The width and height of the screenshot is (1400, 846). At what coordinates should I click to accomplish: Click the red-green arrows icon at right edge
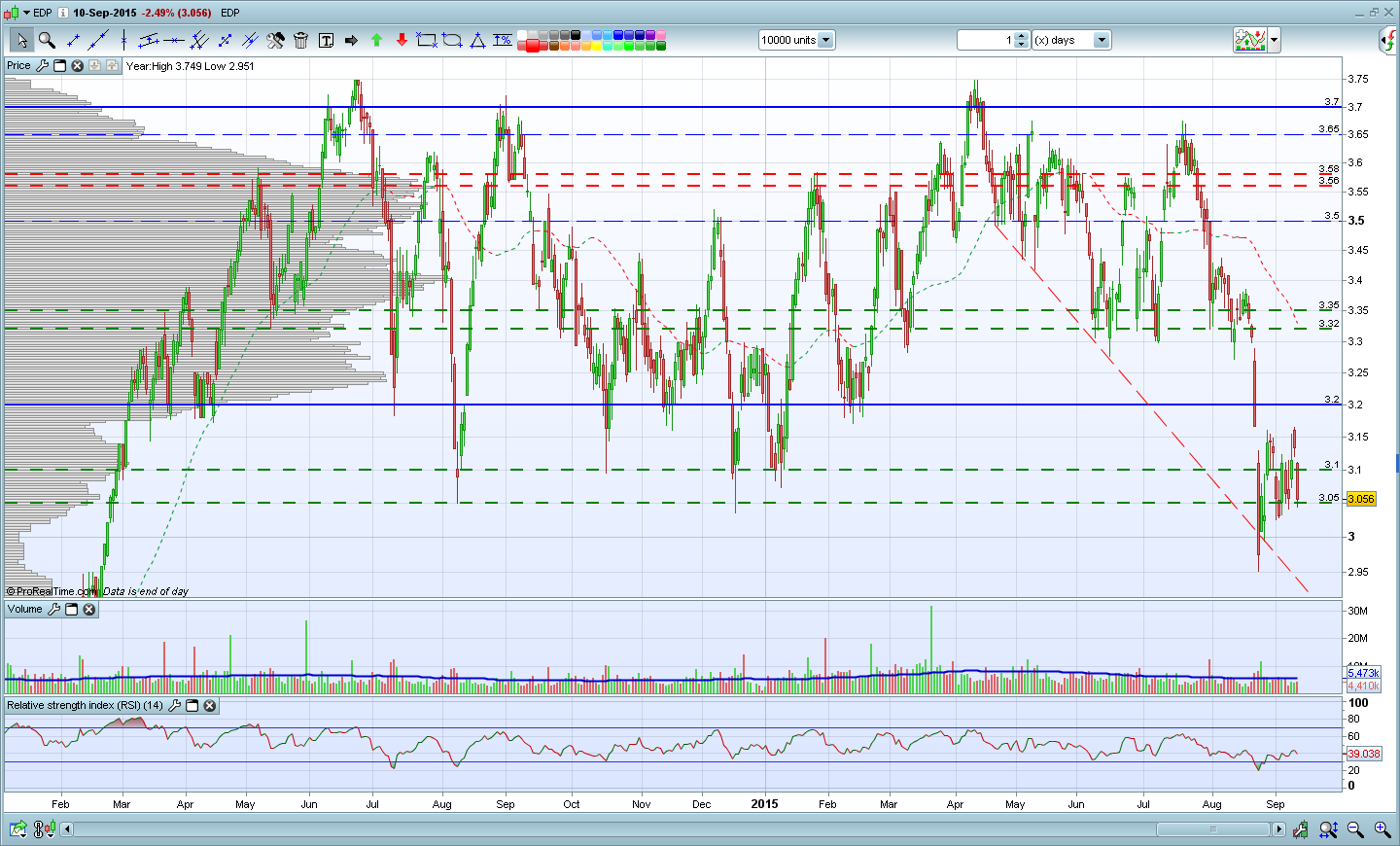coord(1388,40)
